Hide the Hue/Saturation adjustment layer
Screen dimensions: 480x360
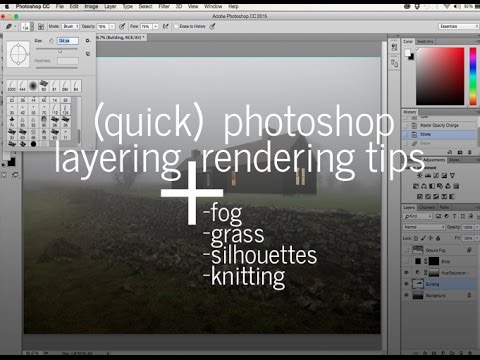pyautogui.click(x=406, y=273)
